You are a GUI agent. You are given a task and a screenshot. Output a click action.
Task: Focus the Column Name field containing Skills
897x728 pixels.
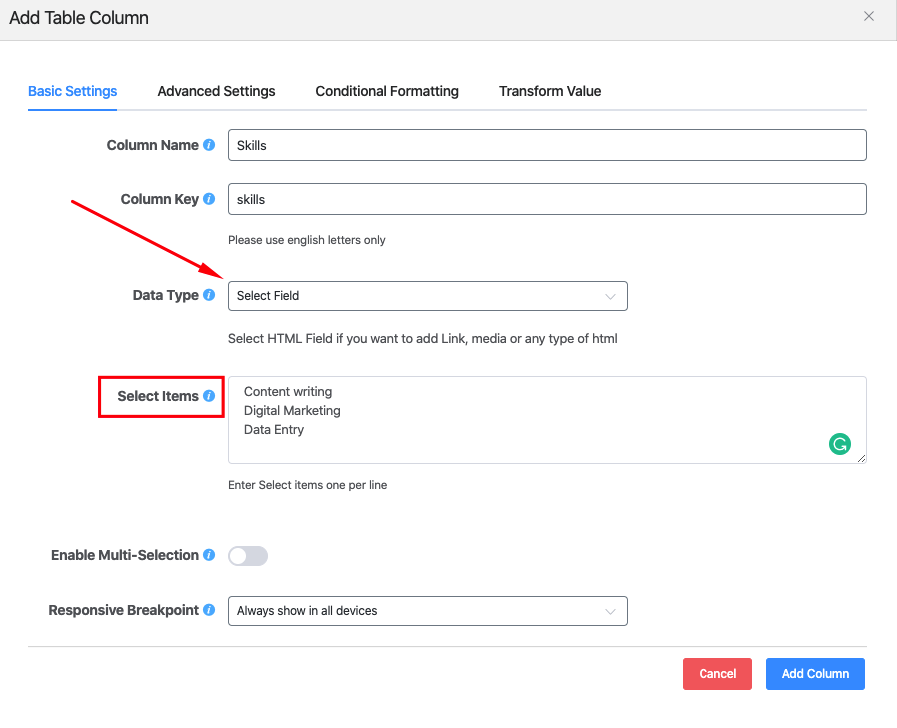pos(546,145)
